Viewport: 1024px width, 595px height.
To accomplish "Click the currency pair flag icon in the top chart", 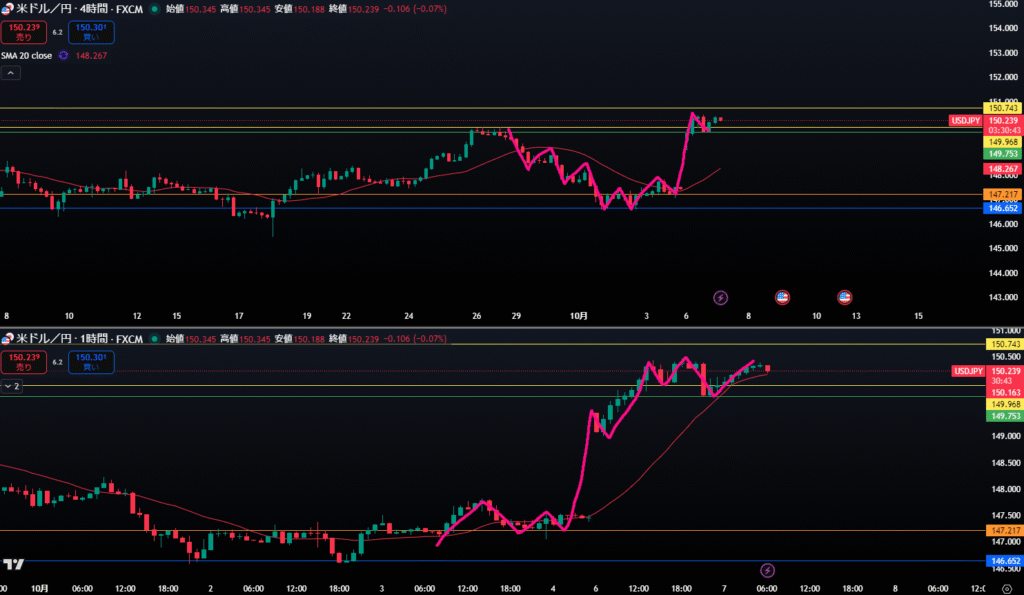I will point(8,7).
